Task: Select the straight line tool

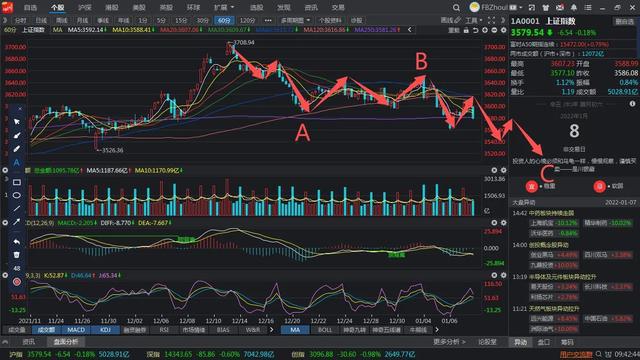Action: click(x=17, y=209)
